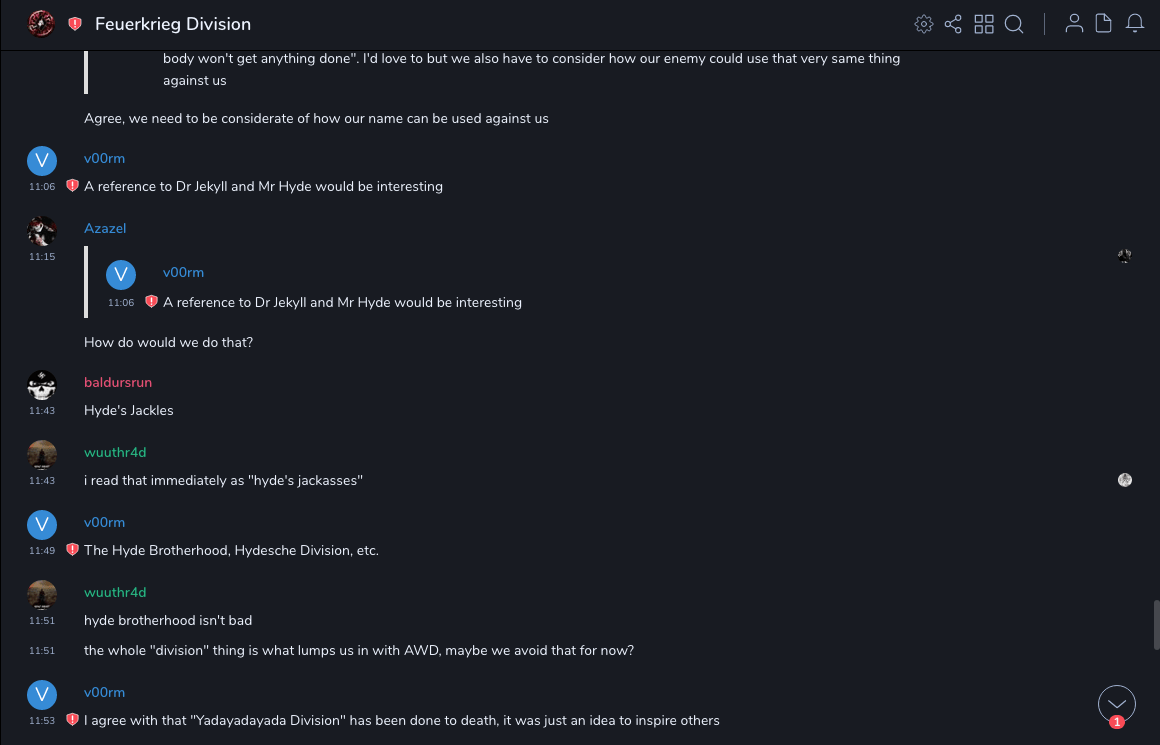The width and height of the screenshot is (1160, 745).
Task: Click baldursrun's skull avatar
Action: (42, 384)
